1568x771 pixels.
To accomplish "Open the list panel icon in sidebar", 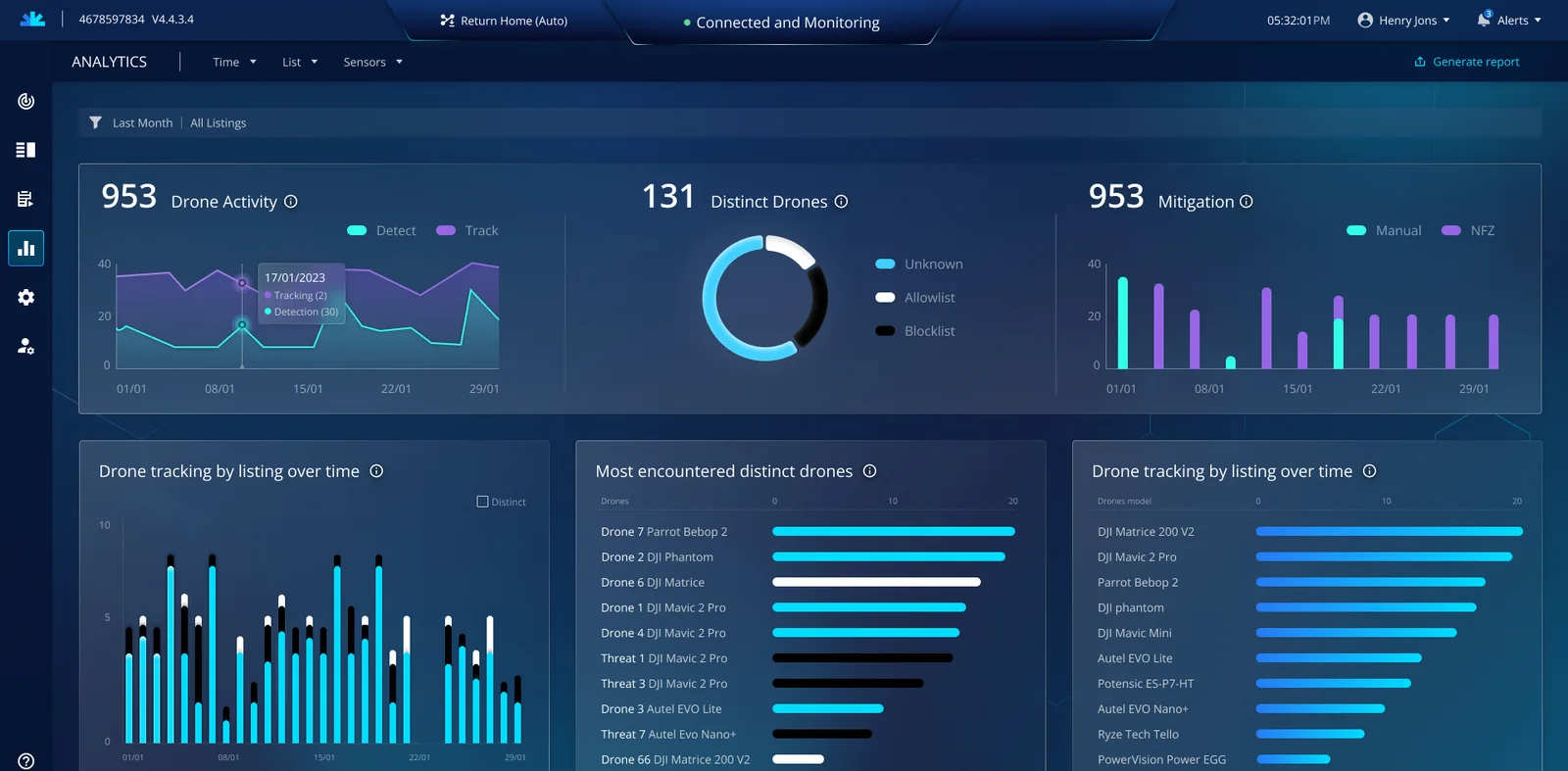I will click(26, 150).
